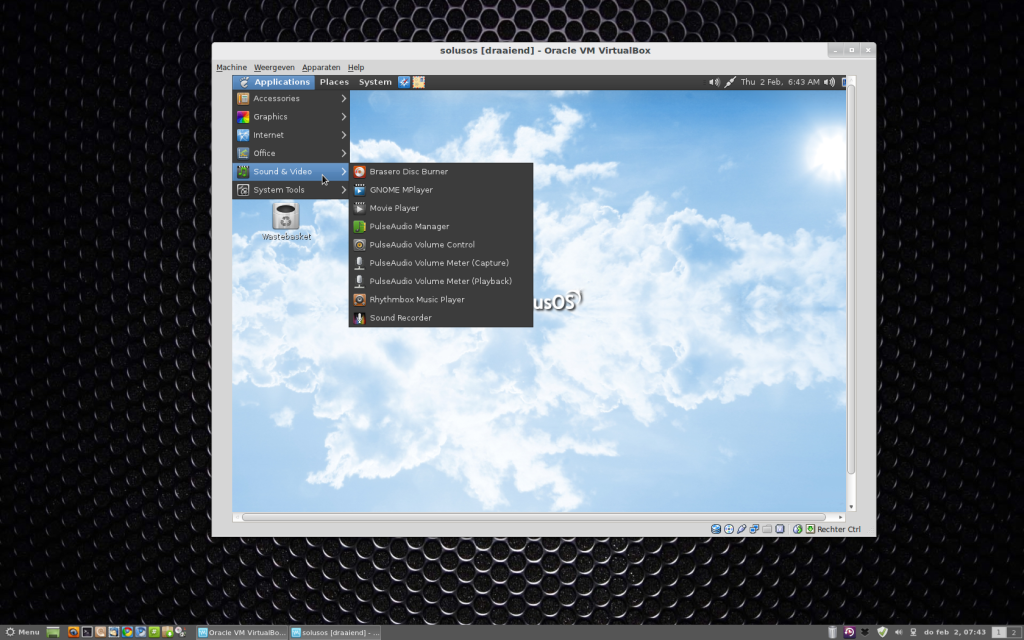The height and width of the screenshot is (640, 1024).
Task: Click the guest clock Thu 2 Feb, 6:43 AM
Action: 780,82
